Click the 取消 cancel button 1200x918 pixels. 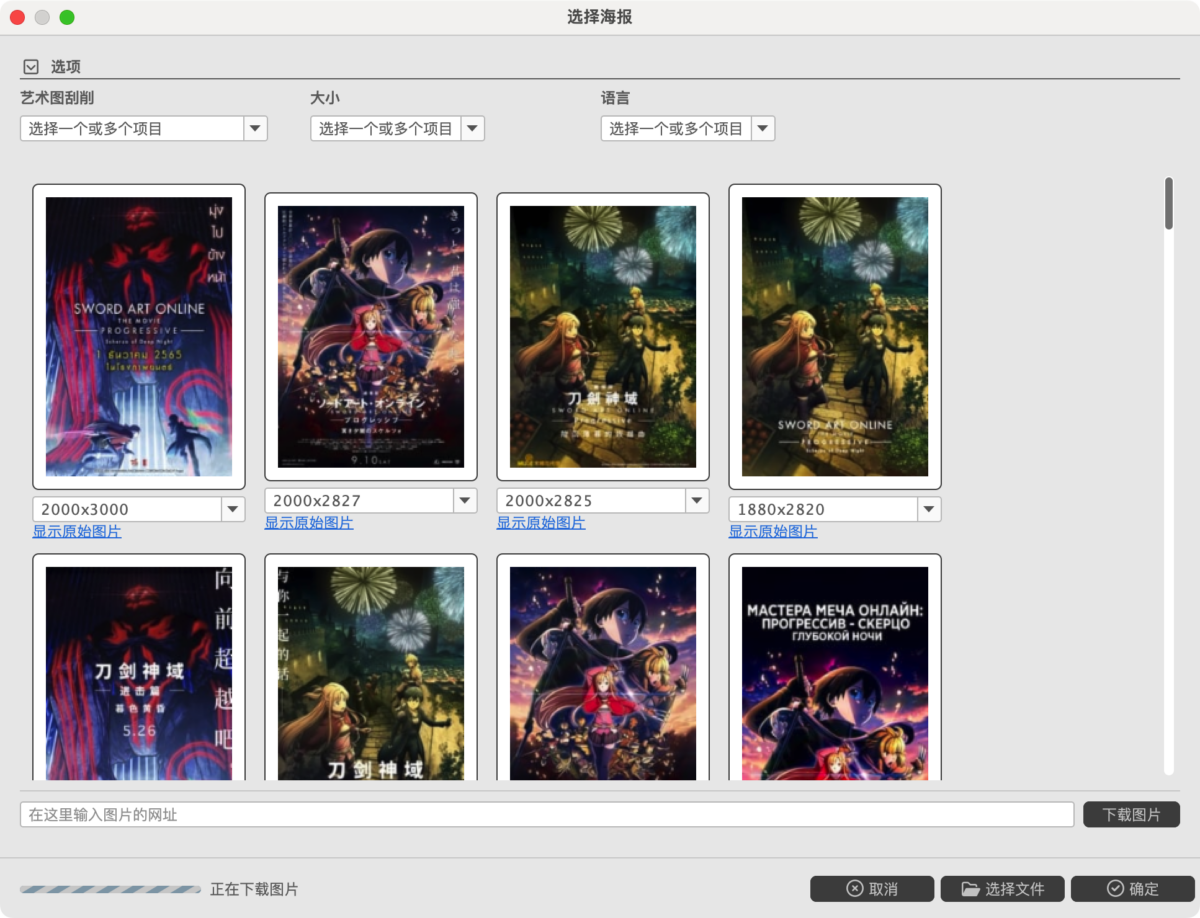872,889
